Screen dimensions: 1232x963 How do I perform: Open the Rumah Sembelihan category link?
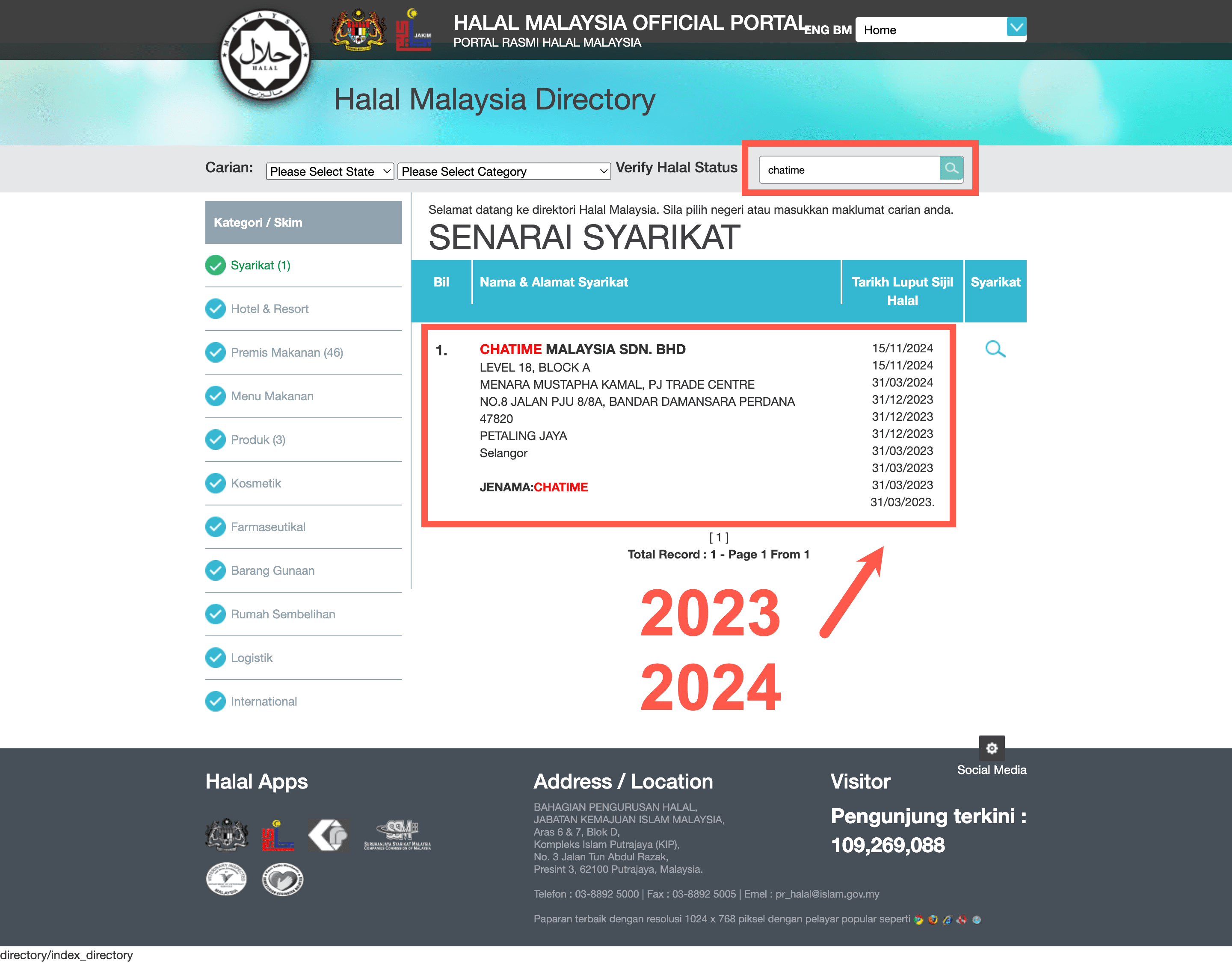pyautogui.click(x=283, y=614)
